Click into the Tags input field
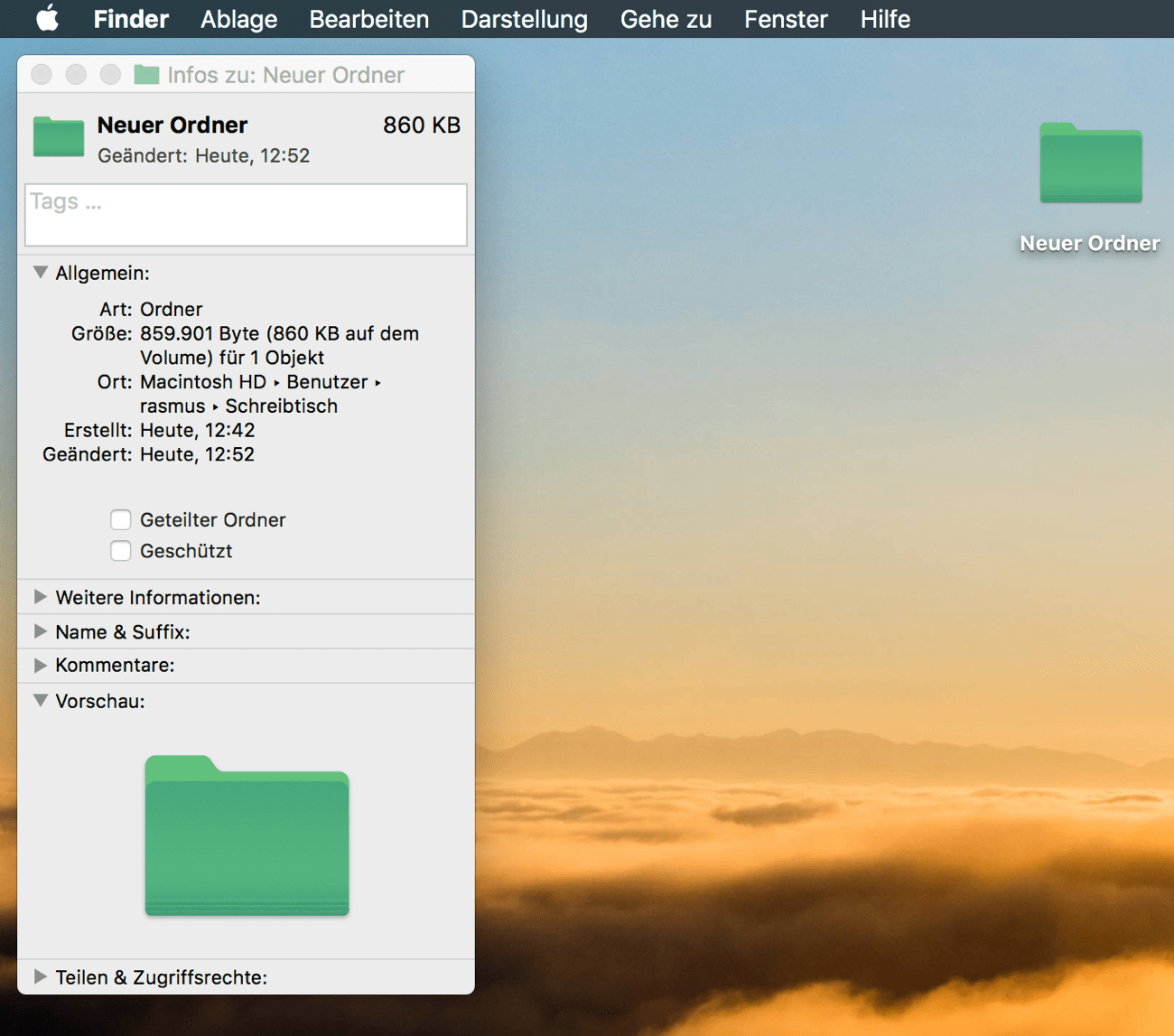 pos(246,215)
